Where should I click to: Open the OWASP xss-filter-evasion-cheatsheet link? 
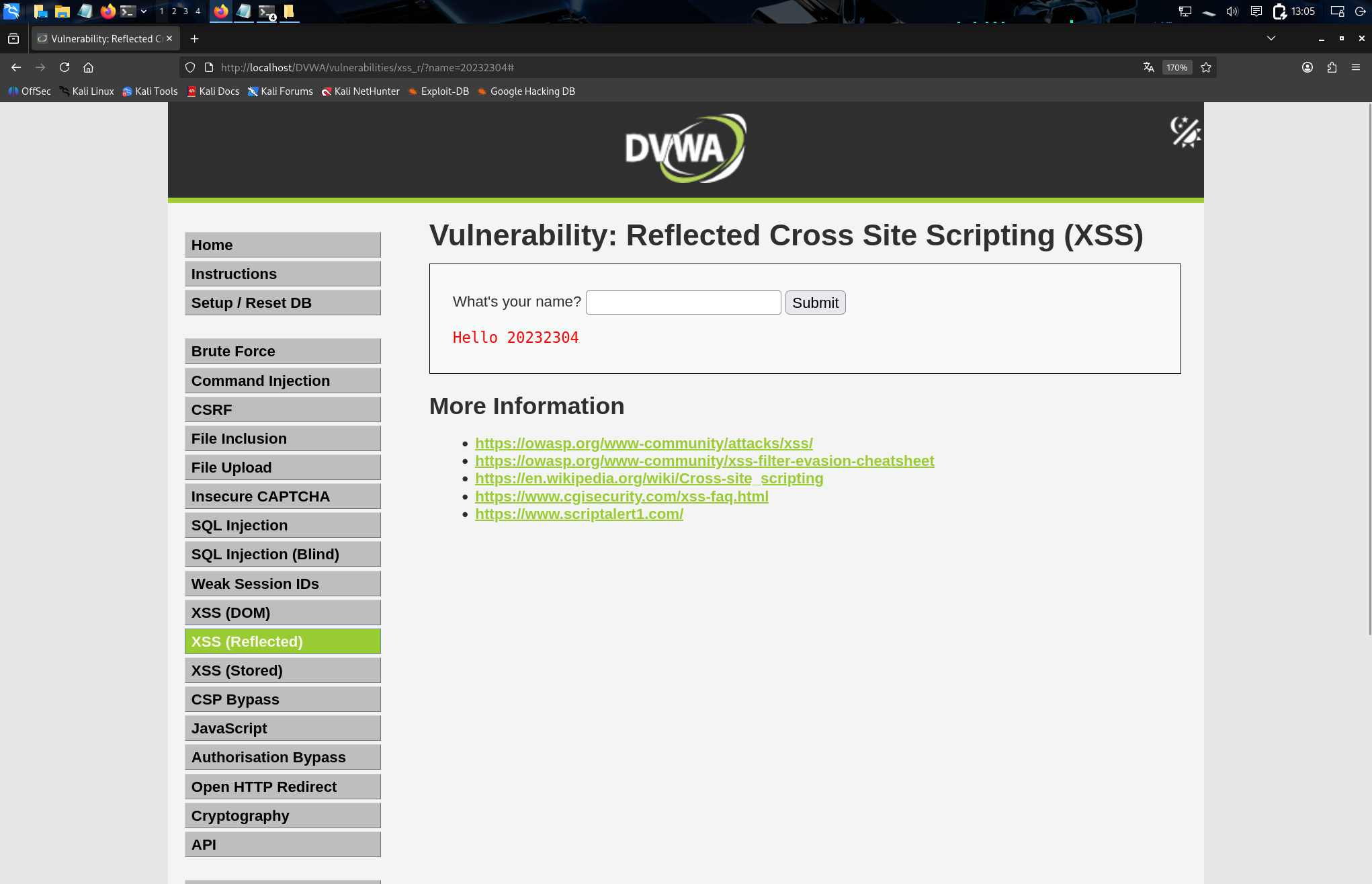point(704,460)
